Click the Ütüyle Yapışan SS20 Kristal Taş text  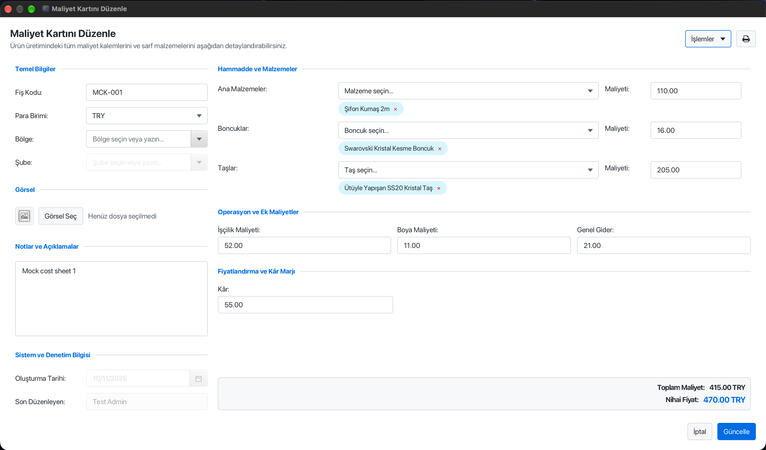pos(388,188)
